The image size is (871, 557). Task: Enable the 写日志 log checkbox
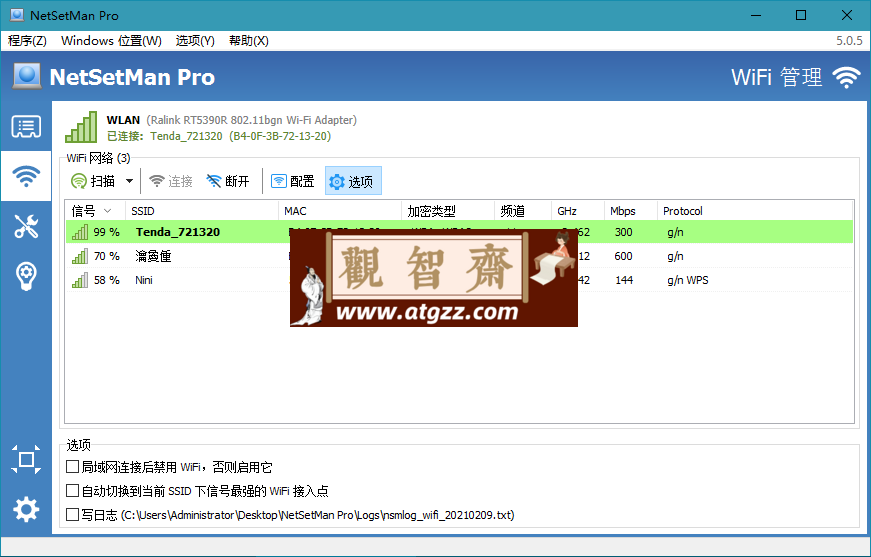coord(72,514)
